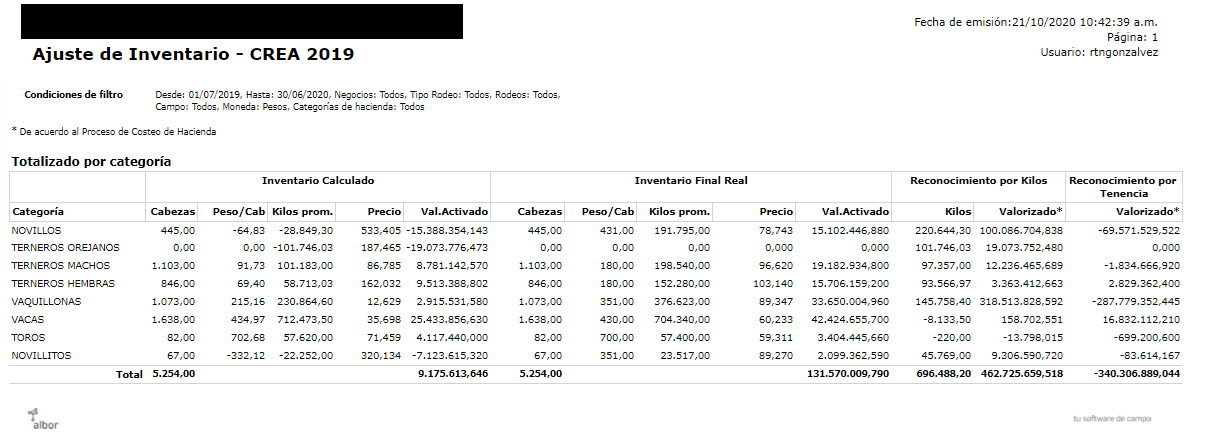This screenshot has height=438, width=1205.
Task: Select the TERNEROS MACHOS category
Action: (x=60, y=266)
